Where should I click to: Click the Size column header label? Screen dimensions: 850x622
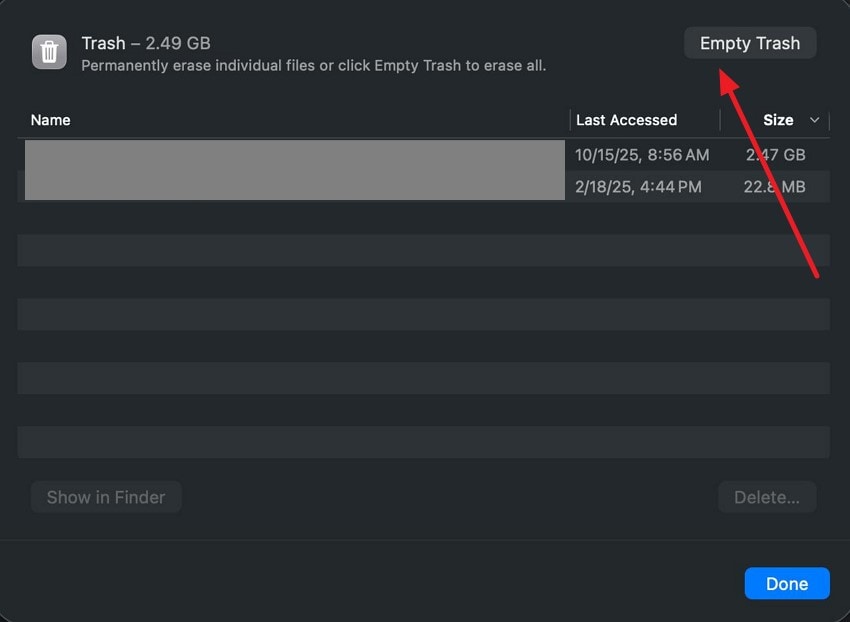pyautogui.click(x=778, y=120)
